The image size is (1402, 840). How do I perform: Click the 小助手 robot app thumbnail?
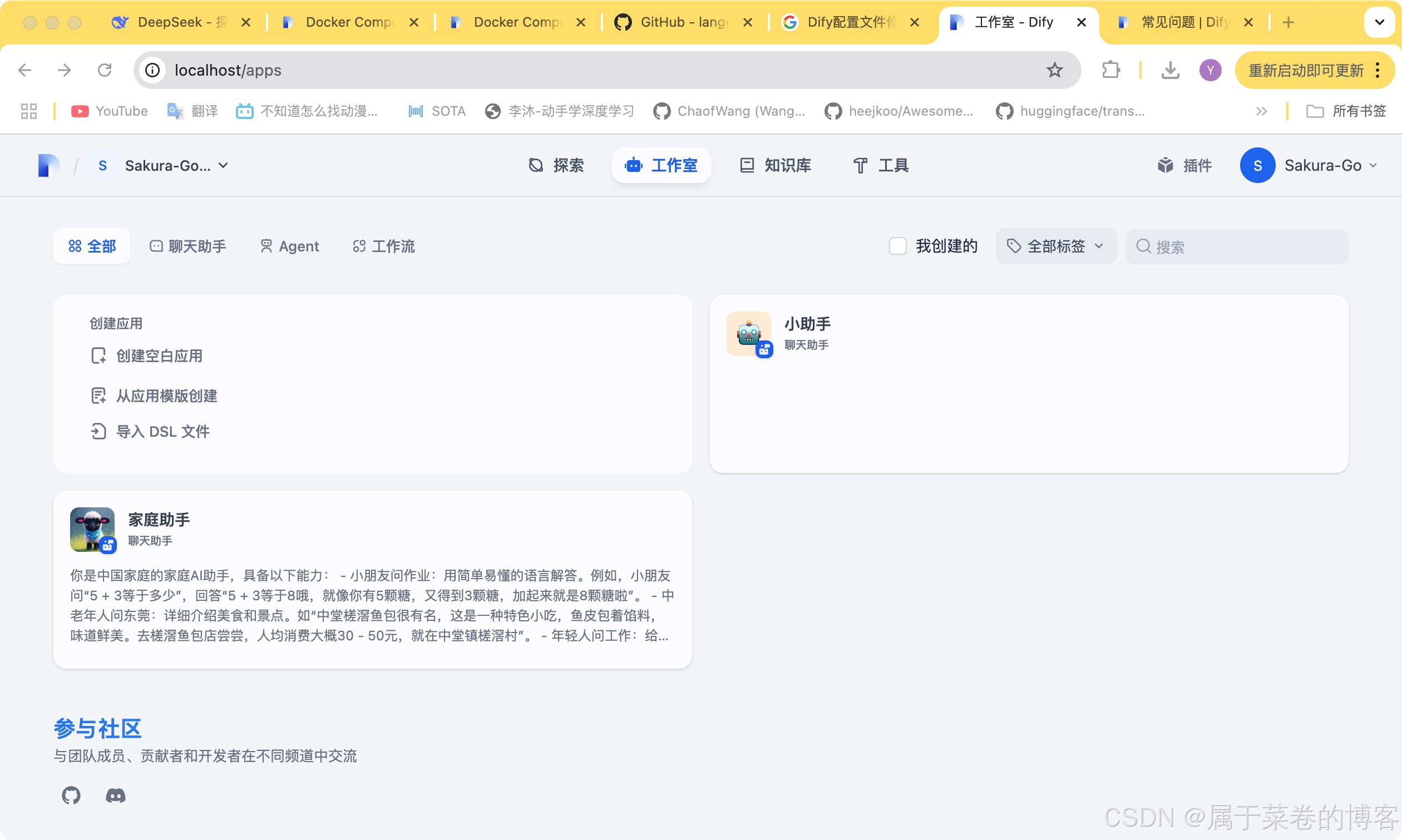click(x=748, y=333)
